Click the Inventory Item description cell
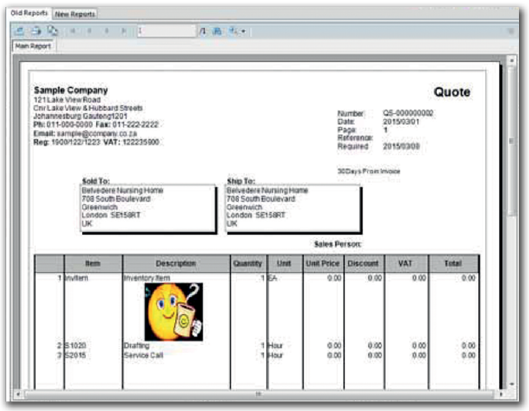Viewport: 529px width, 411px height. (147, 278)
